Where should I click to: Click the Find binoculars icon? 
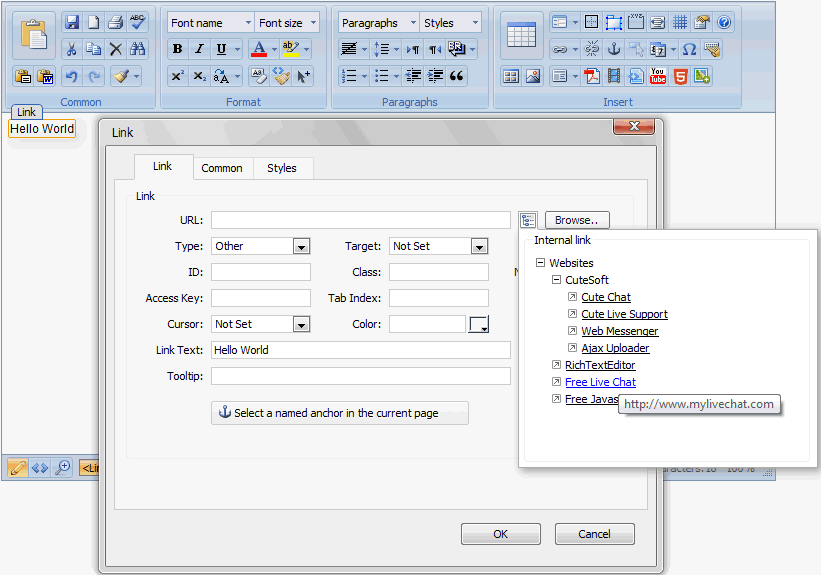[x=138, y=49]
